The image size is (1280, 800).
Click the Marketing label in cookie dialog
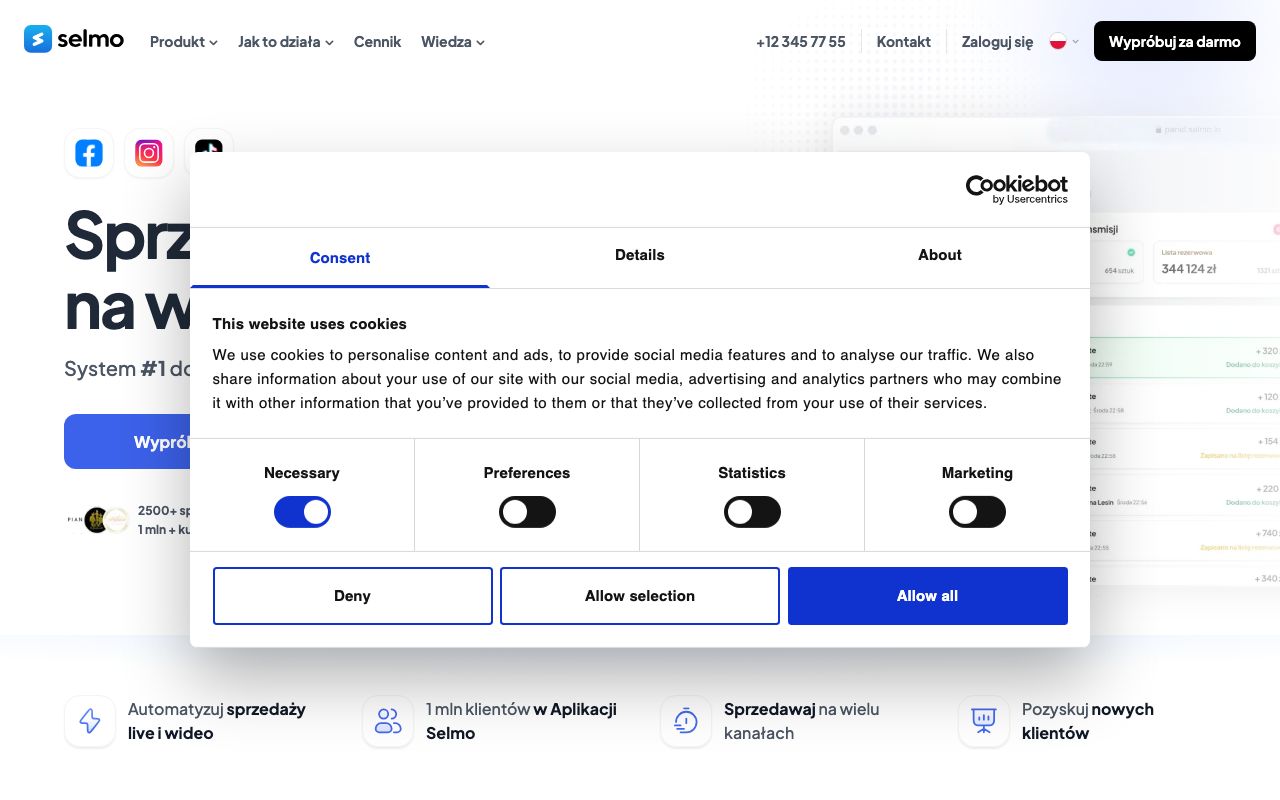[977, 473]
